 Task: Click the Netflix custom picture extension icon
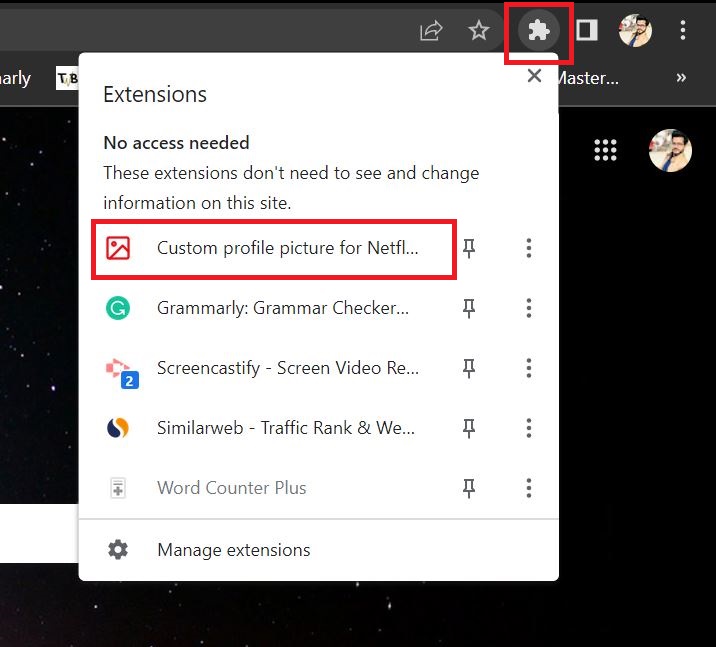coord(118,248)
